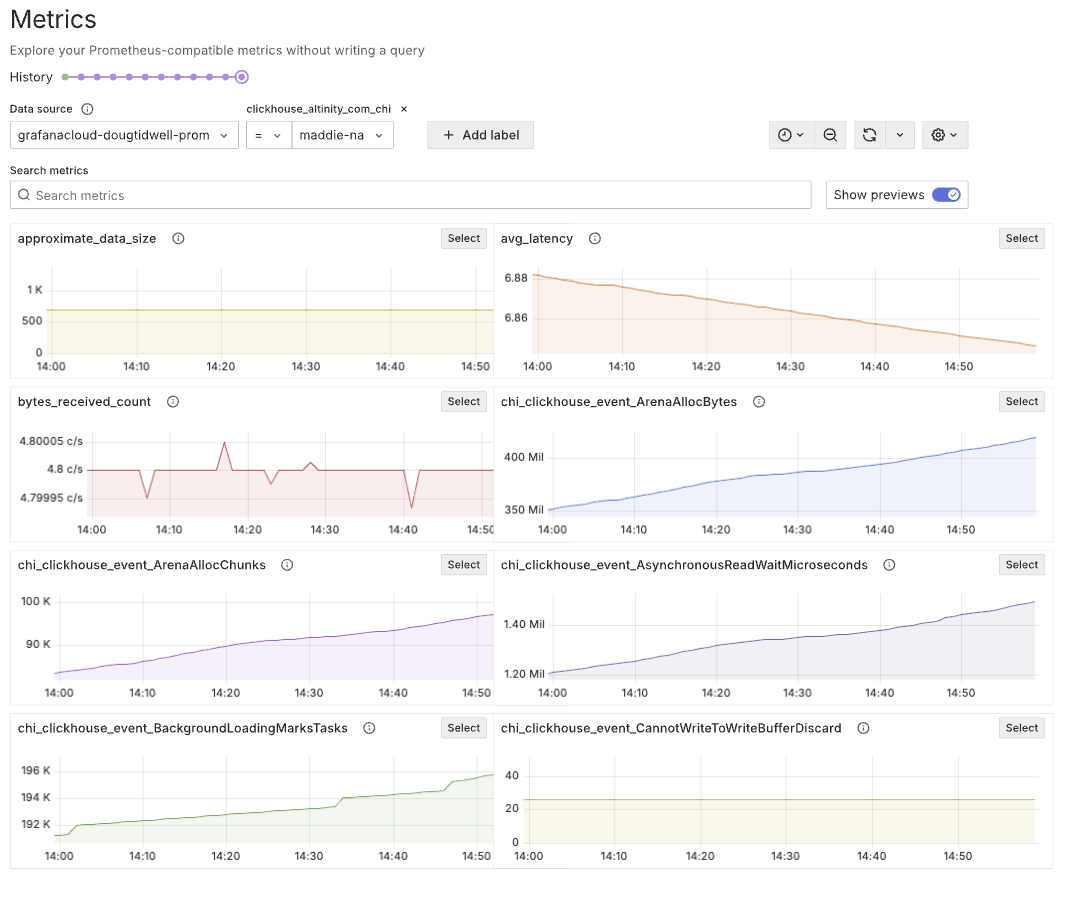Disable the Show previews toggle
Viewport: 1070px width, 906px height.
tap(948, 194)
